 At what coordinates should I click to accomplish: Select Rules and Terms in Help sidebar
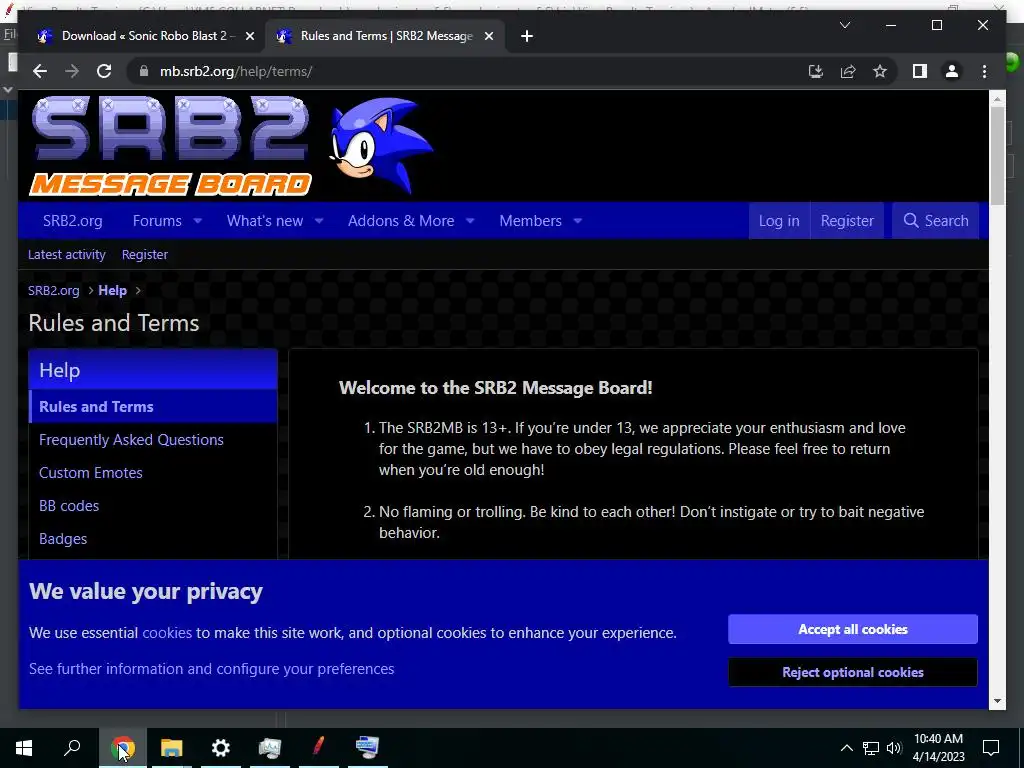153,406
